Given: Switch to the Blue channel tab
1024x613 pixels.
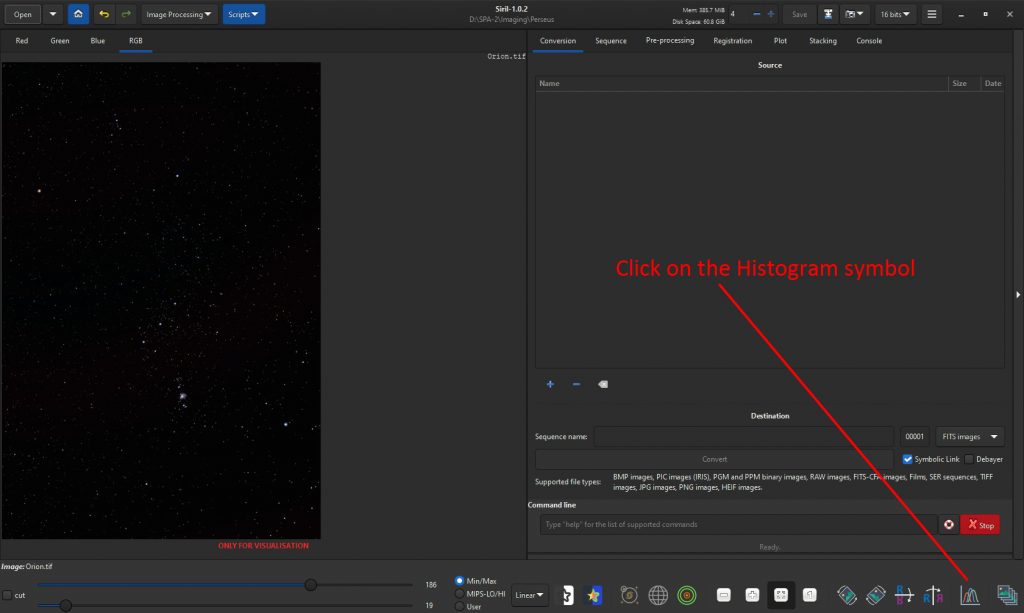Looking at the screenshot, I should click(97, 40).
